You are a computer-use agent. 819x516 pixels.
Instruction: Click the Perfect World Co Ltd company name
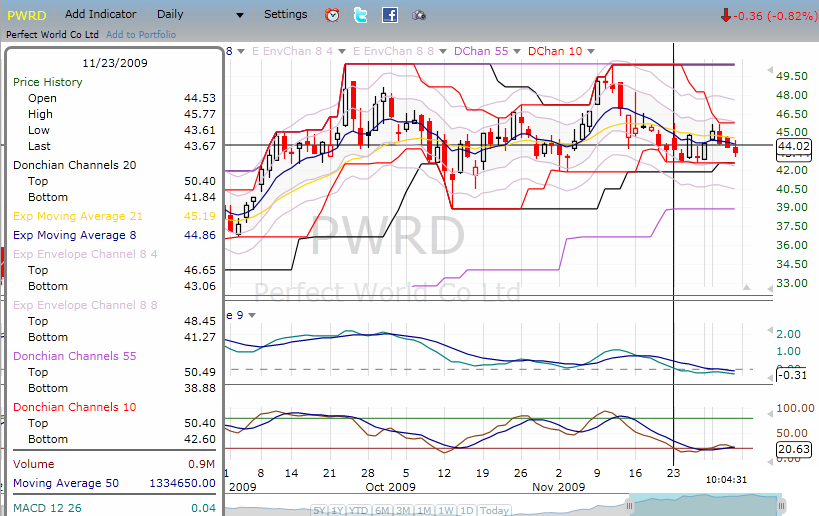(x=52, y=34)
